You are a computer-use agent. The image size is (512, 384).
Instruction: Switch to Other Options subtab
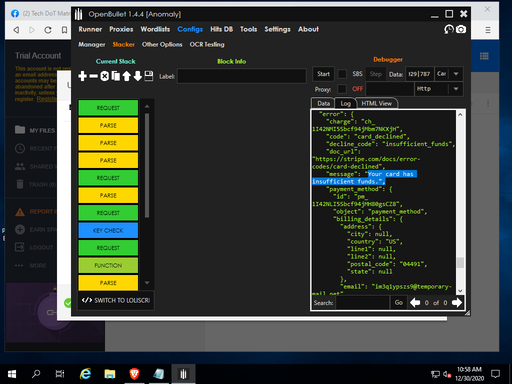162,45
